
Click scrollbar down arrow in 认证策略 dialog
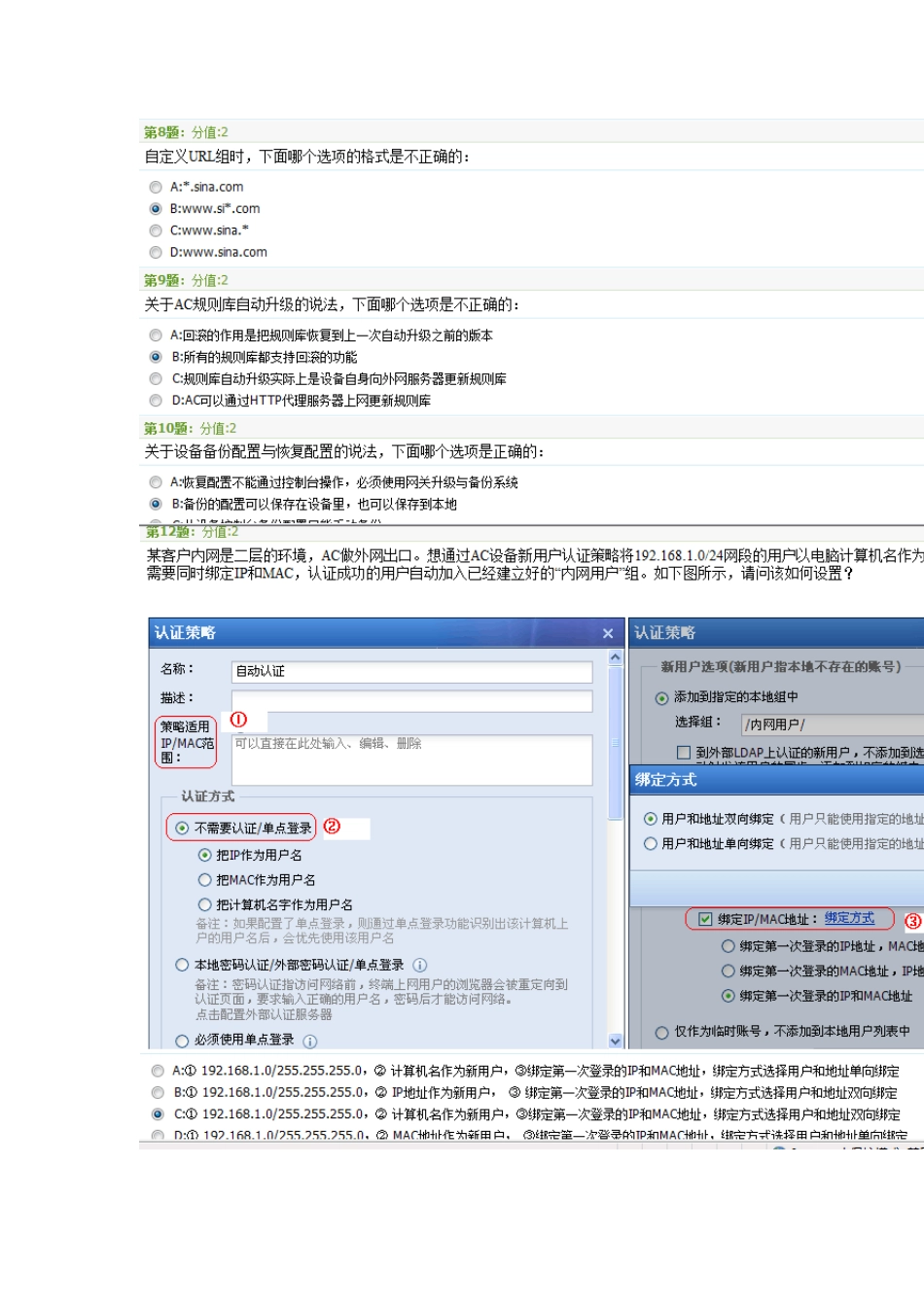(x=615, y=1040)
